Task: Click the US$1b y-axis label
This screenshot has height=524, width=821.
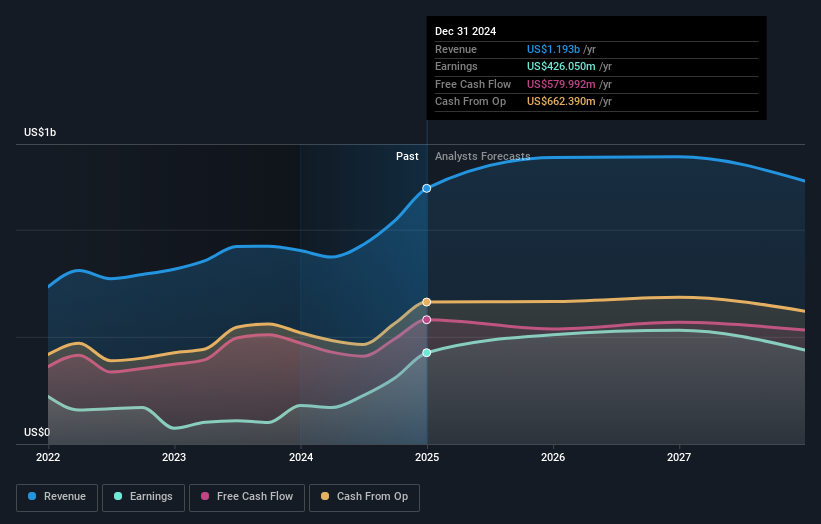Action: click(40, 132)
